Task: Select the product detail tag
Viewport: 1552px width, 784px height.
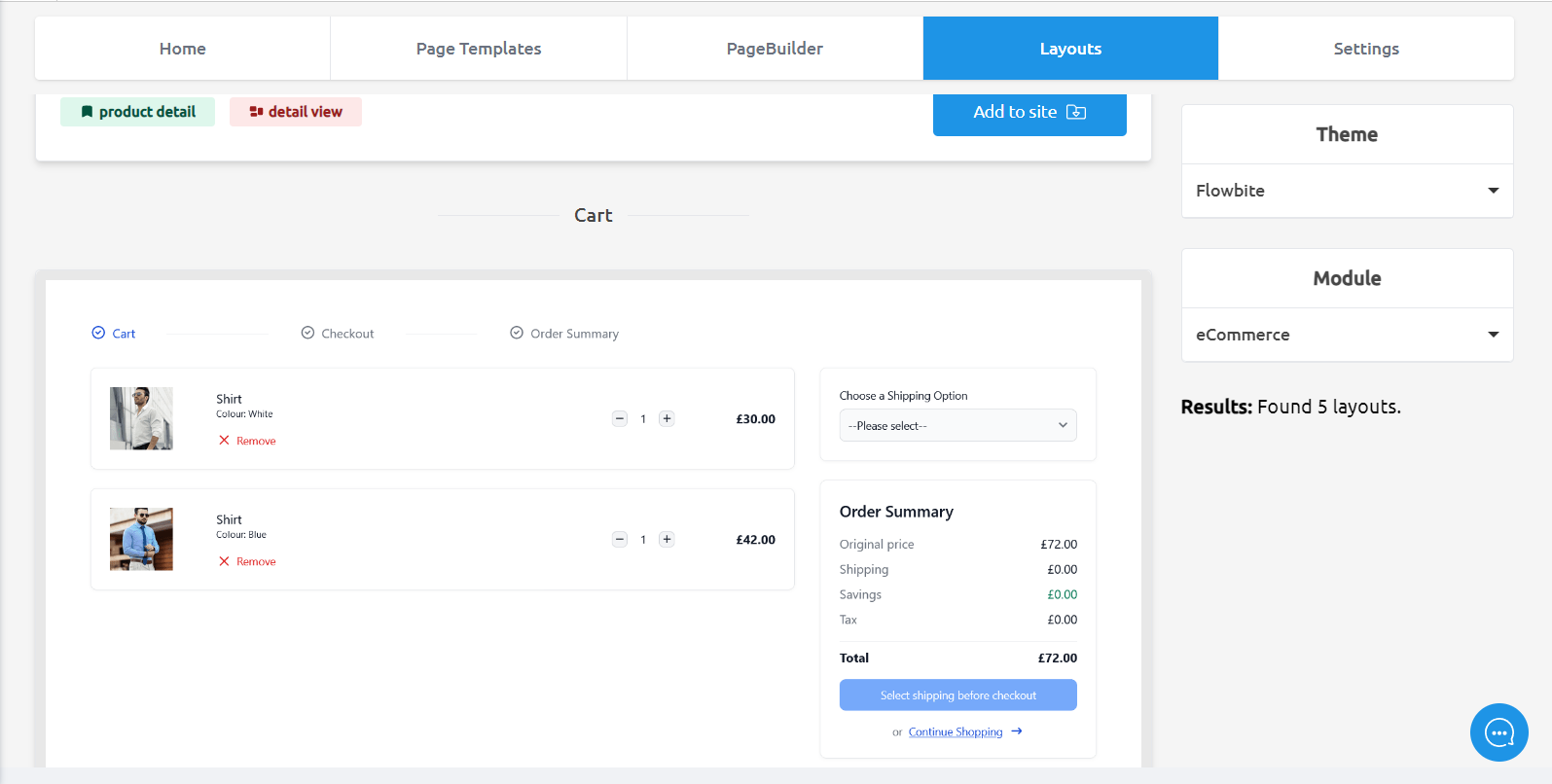Action: pos(137,112)
